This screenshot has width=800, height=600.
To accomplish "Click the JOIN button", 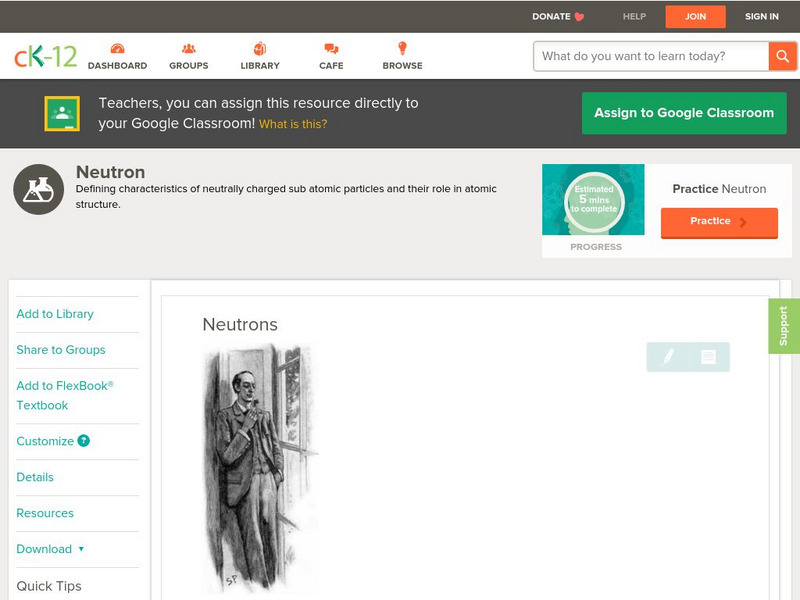I will point(695,17).
